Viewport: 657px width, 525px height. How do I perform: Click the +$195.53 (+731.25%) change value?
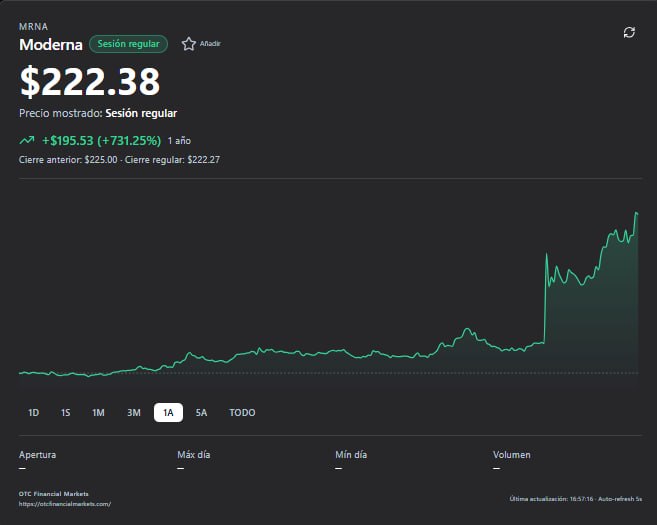click(101, 141)
